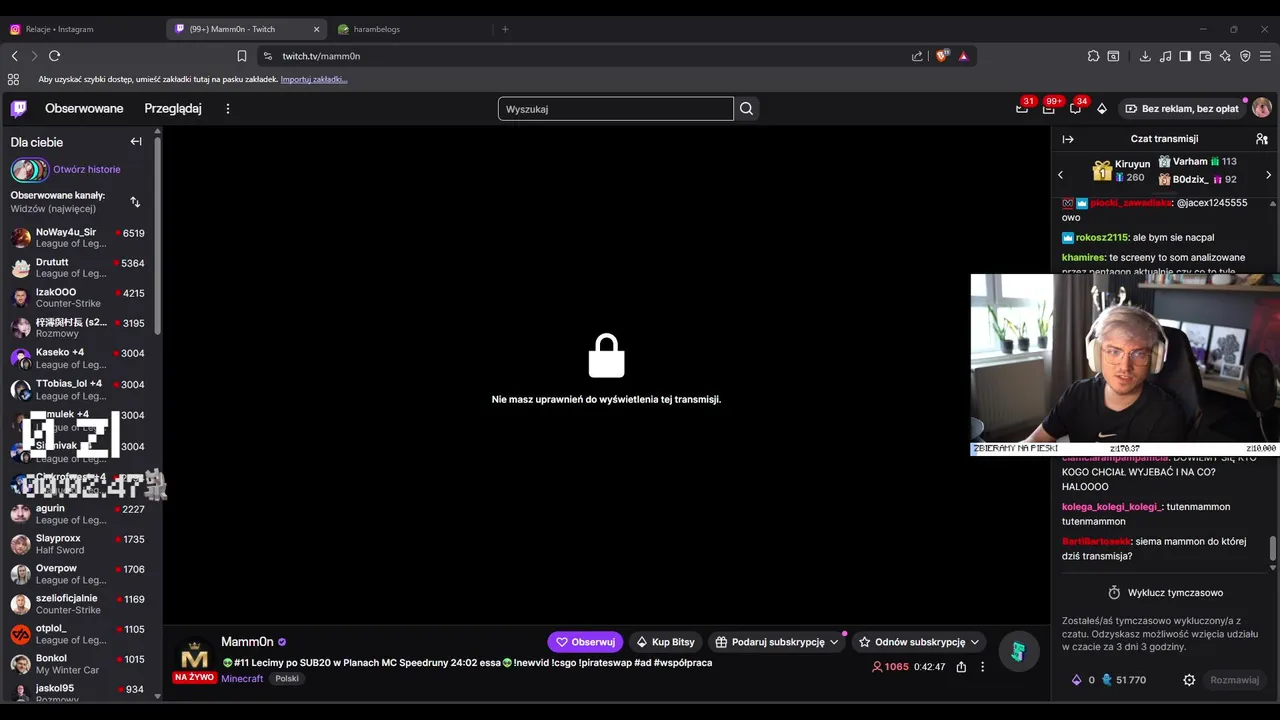Click Bez reklam, bez opłat button
The height and width of the screenshot is (720, 1280).
pyautogui.click(x=1182, y=109)
